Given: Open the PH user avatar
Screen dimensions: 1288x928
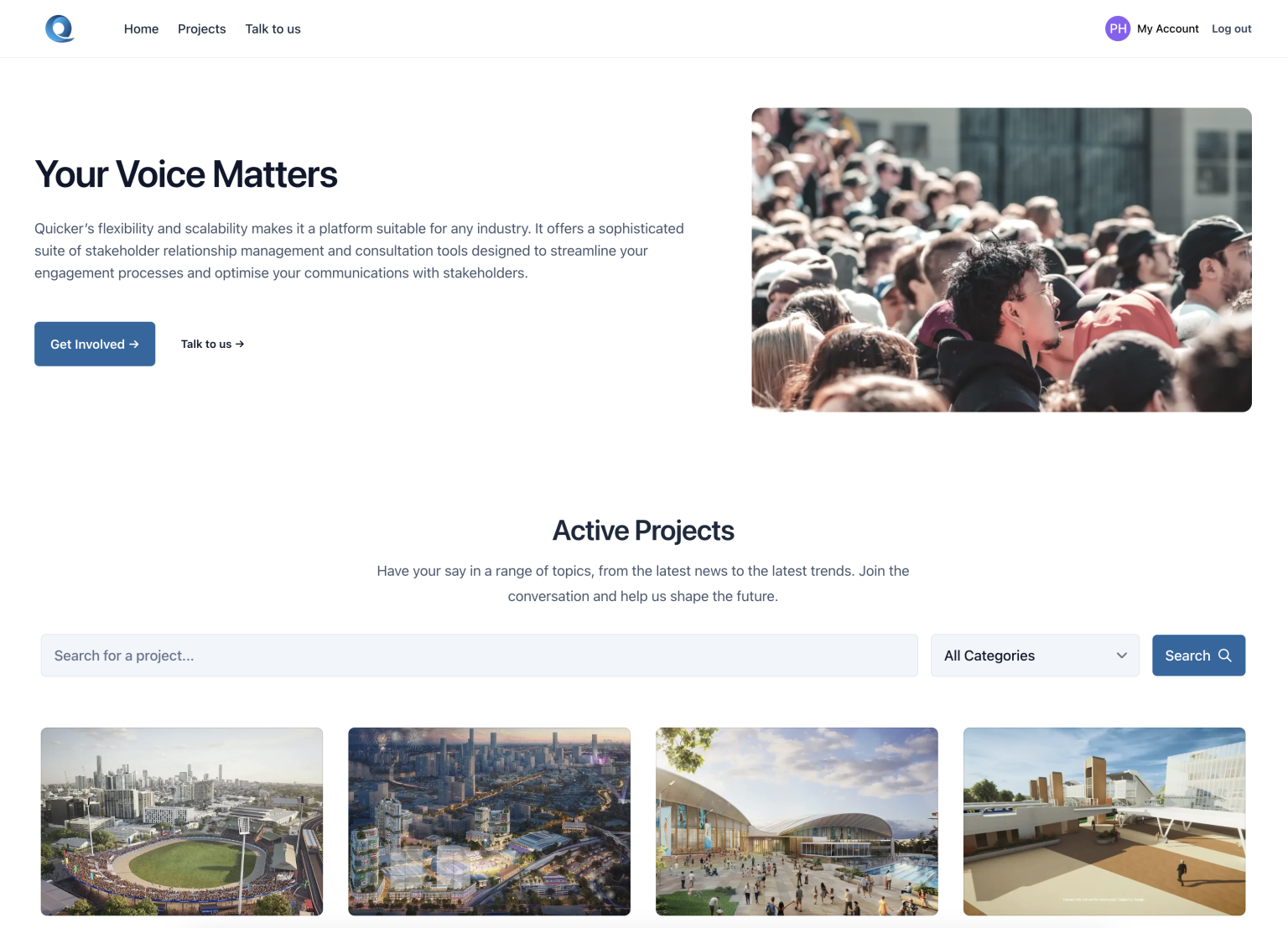Looking at the screenshot, I should (1118, 29).
